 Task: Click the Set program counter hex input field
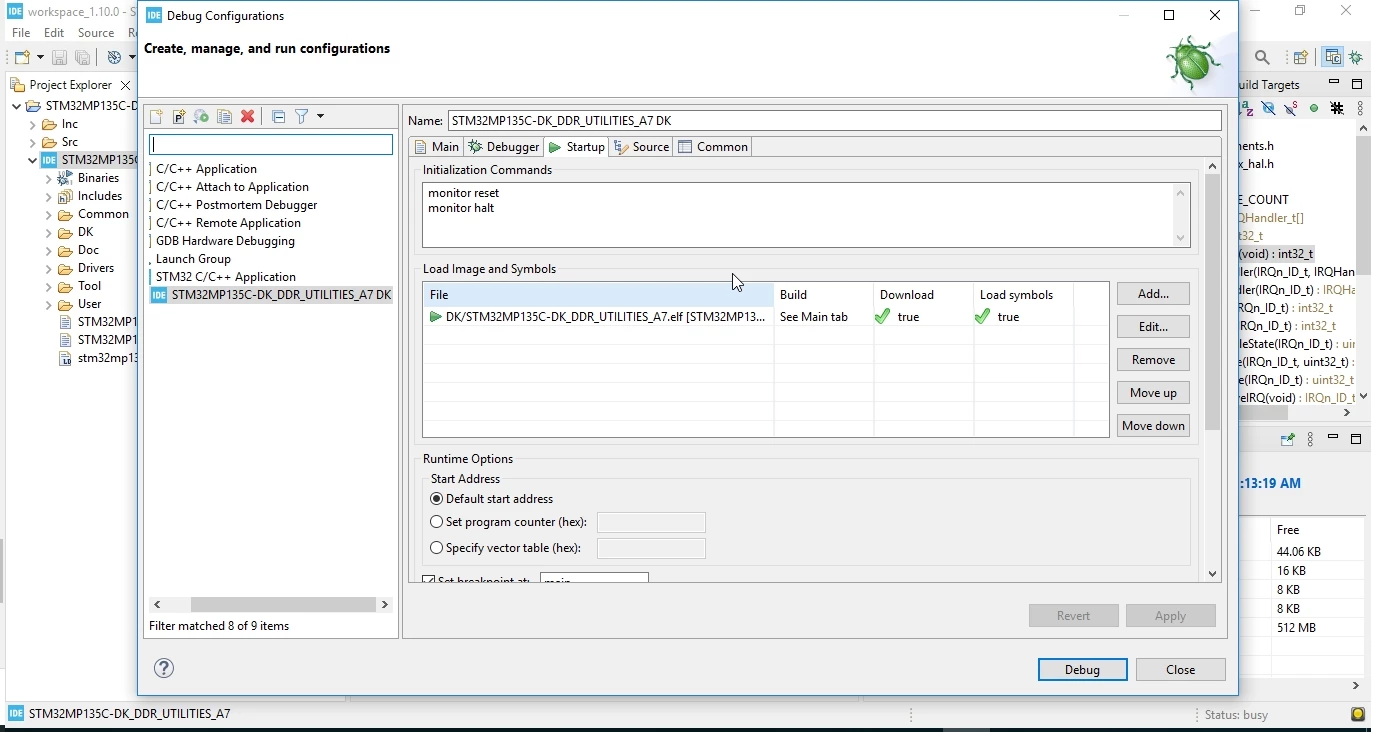coord(651,523)
